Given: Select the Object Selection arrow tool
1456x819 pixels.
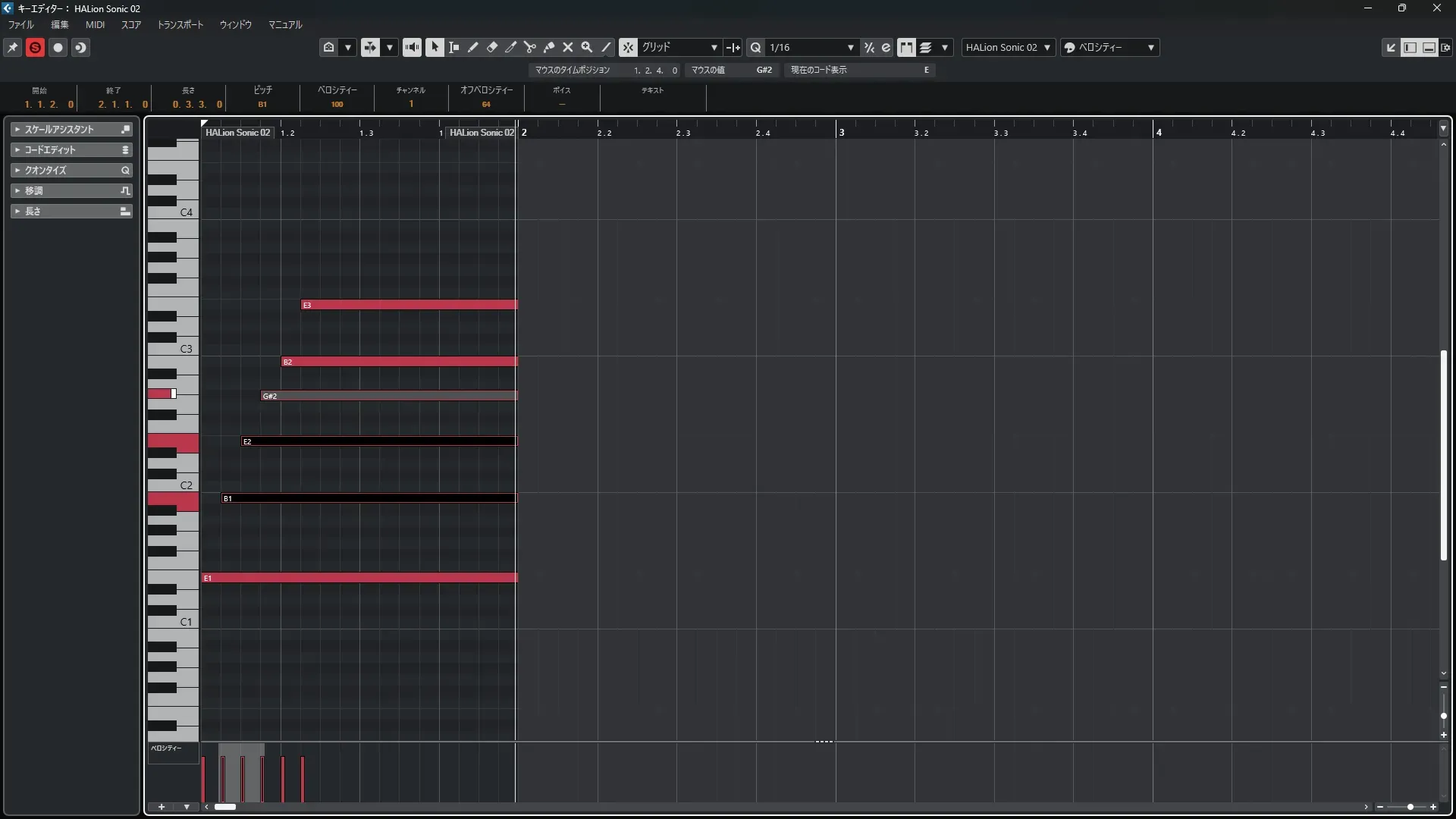Looking at the screenshot, I should (x=435, y=47).
